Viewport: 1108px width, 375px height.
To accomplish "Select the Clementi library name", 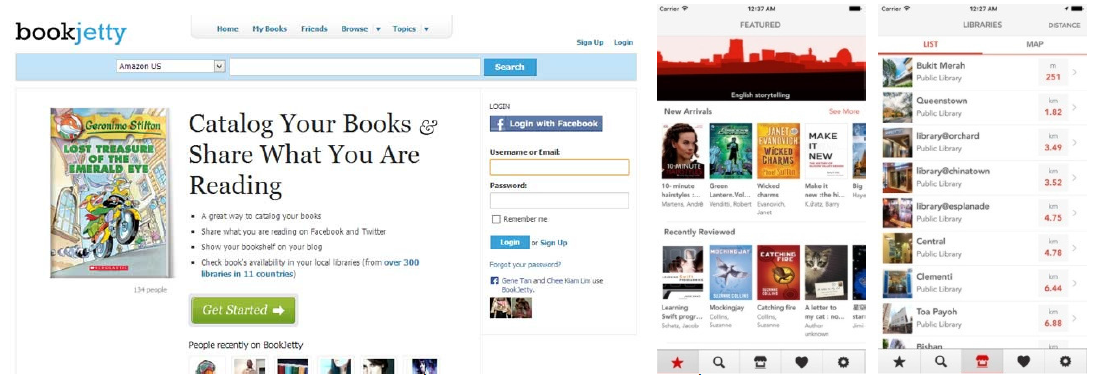I will pyautogui.click(x=934, y=277).
